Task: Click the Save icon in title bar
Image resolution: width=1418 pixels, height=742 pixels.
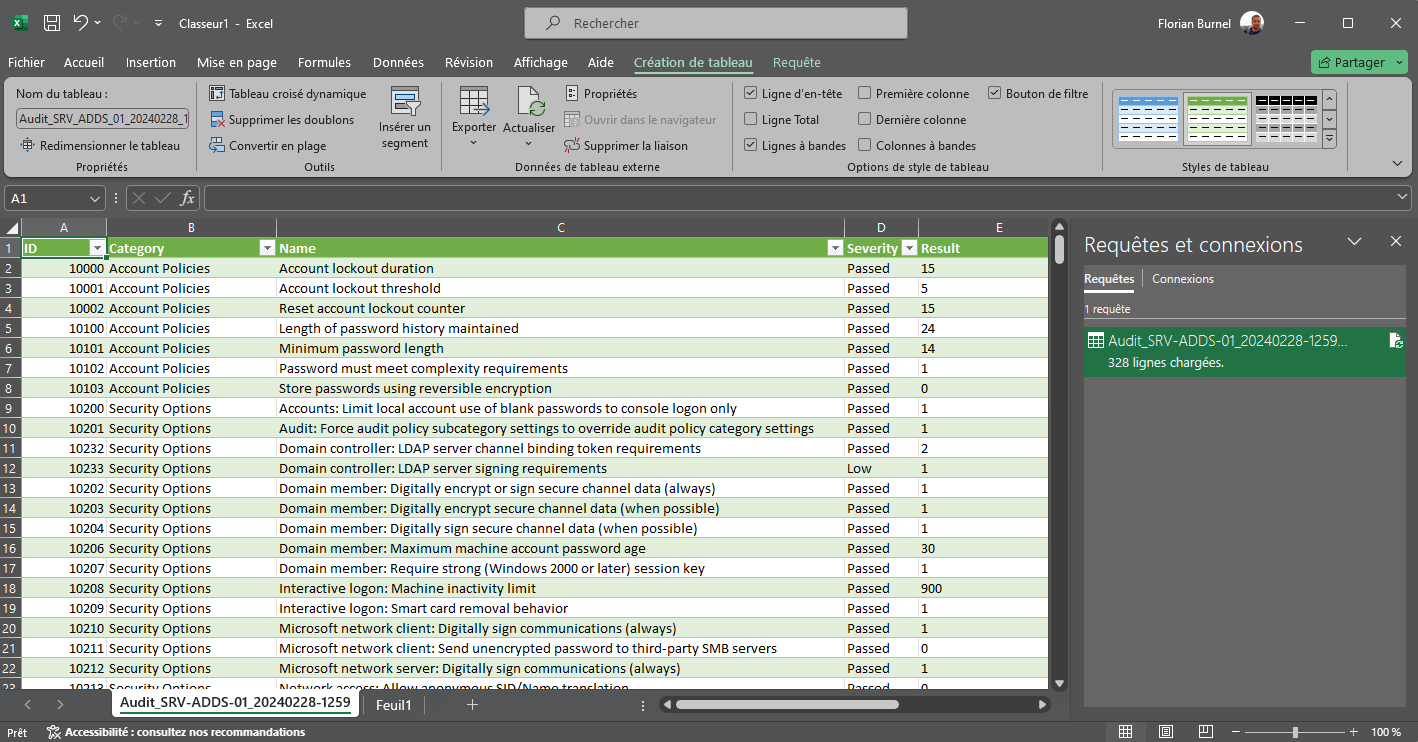Action: (52, 23)
